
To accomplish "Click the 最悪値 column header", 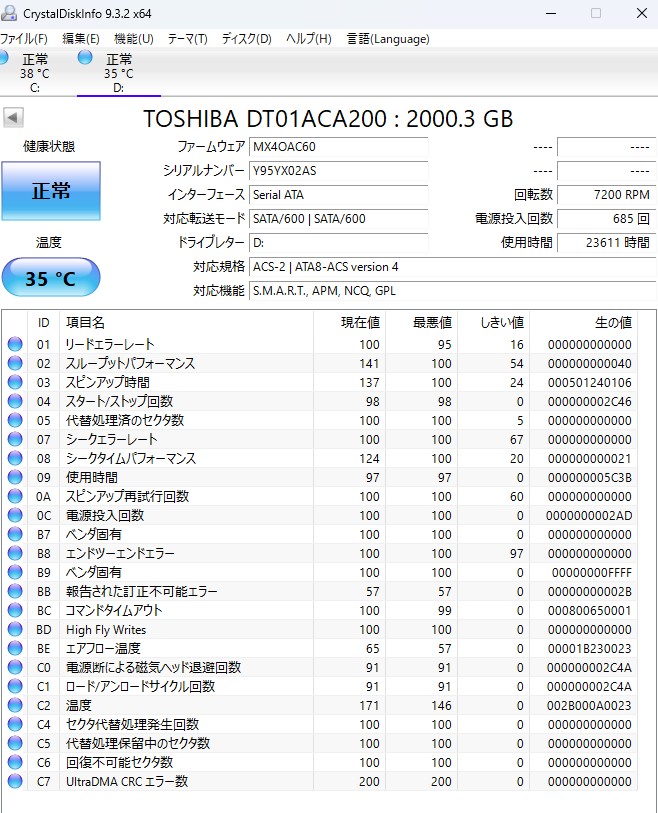I will pyautogui.click(x=422, y=323).
